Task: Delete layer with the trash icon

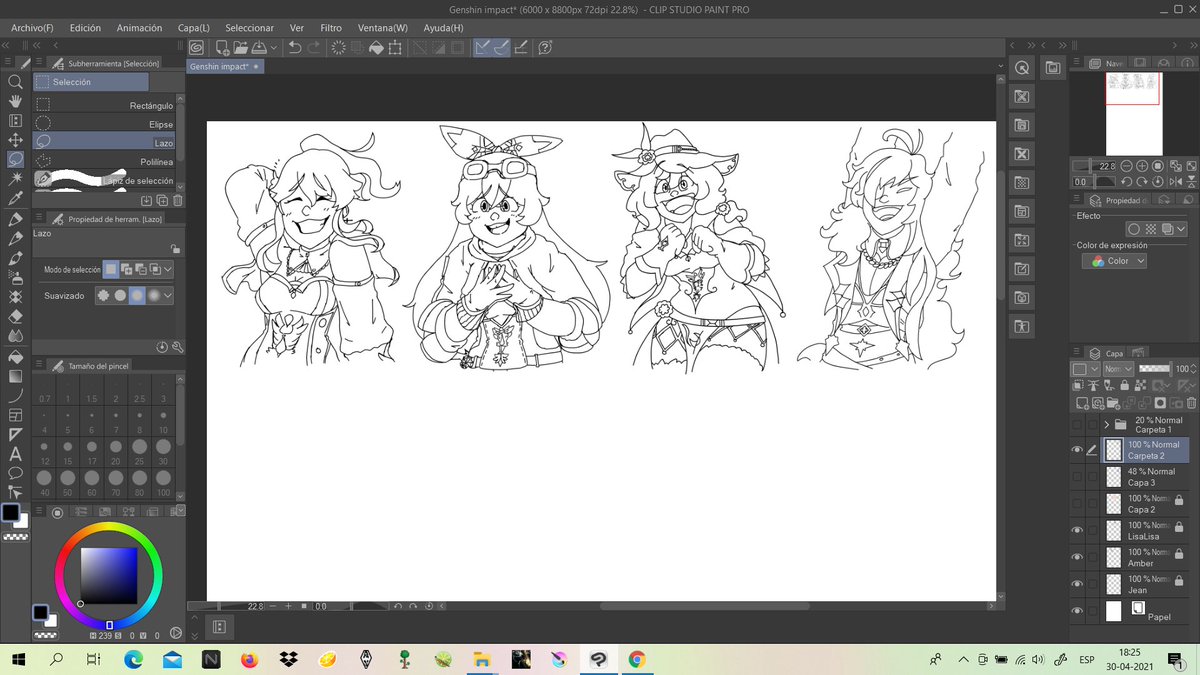Action: coord(1192,403)
